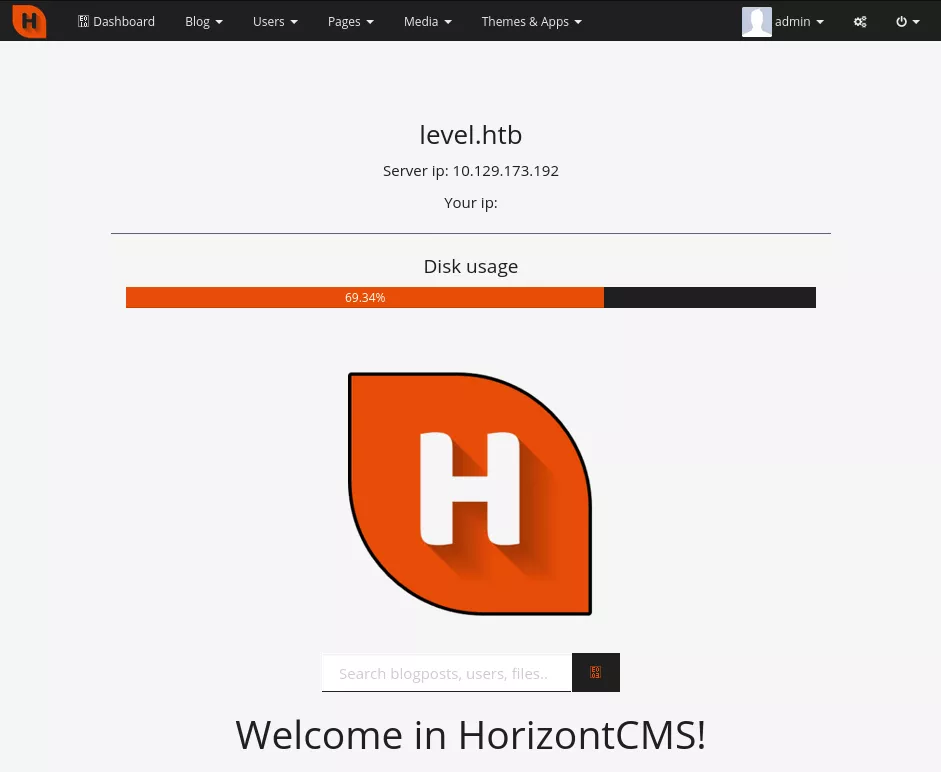Expand the Blog dropdown menu
Image resolution: width=941 pixels, height=772 pixels.
pyautogui.click(x=203, y=21)
